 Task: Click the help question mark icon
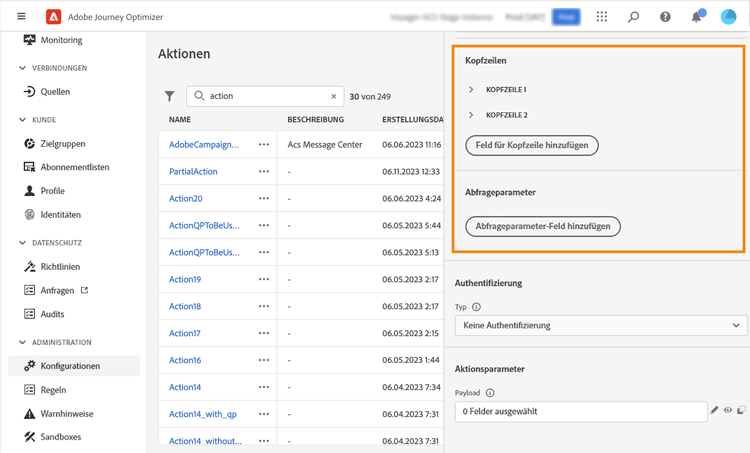(665, 17)
